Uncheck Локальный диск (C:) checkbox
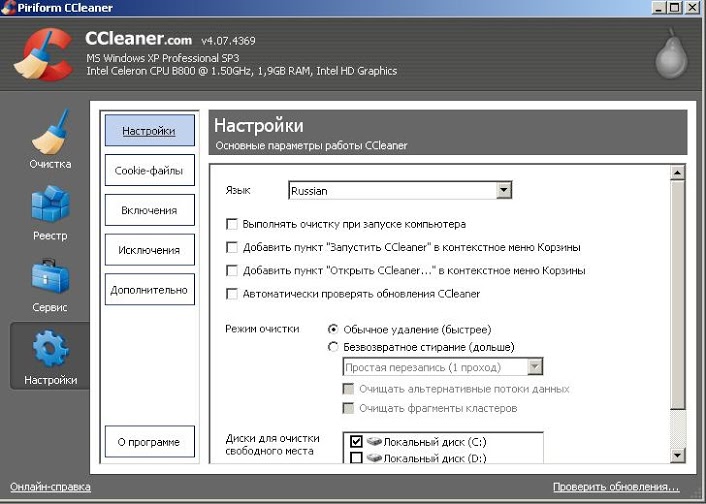 tap(356, 441)
